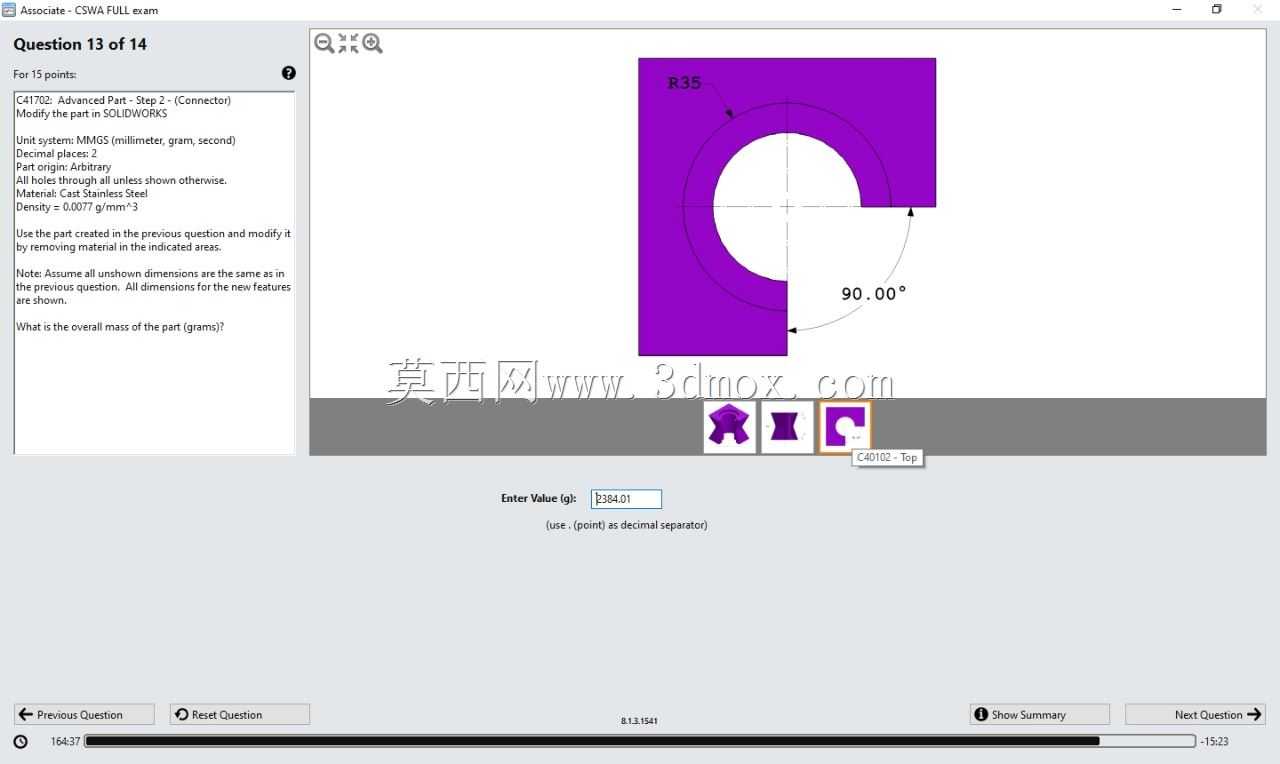Image resolution: width=1280 pixels, height=764 pixels.
Task: Select the C40102 Top view thumbnail
Action: [845, 427]
